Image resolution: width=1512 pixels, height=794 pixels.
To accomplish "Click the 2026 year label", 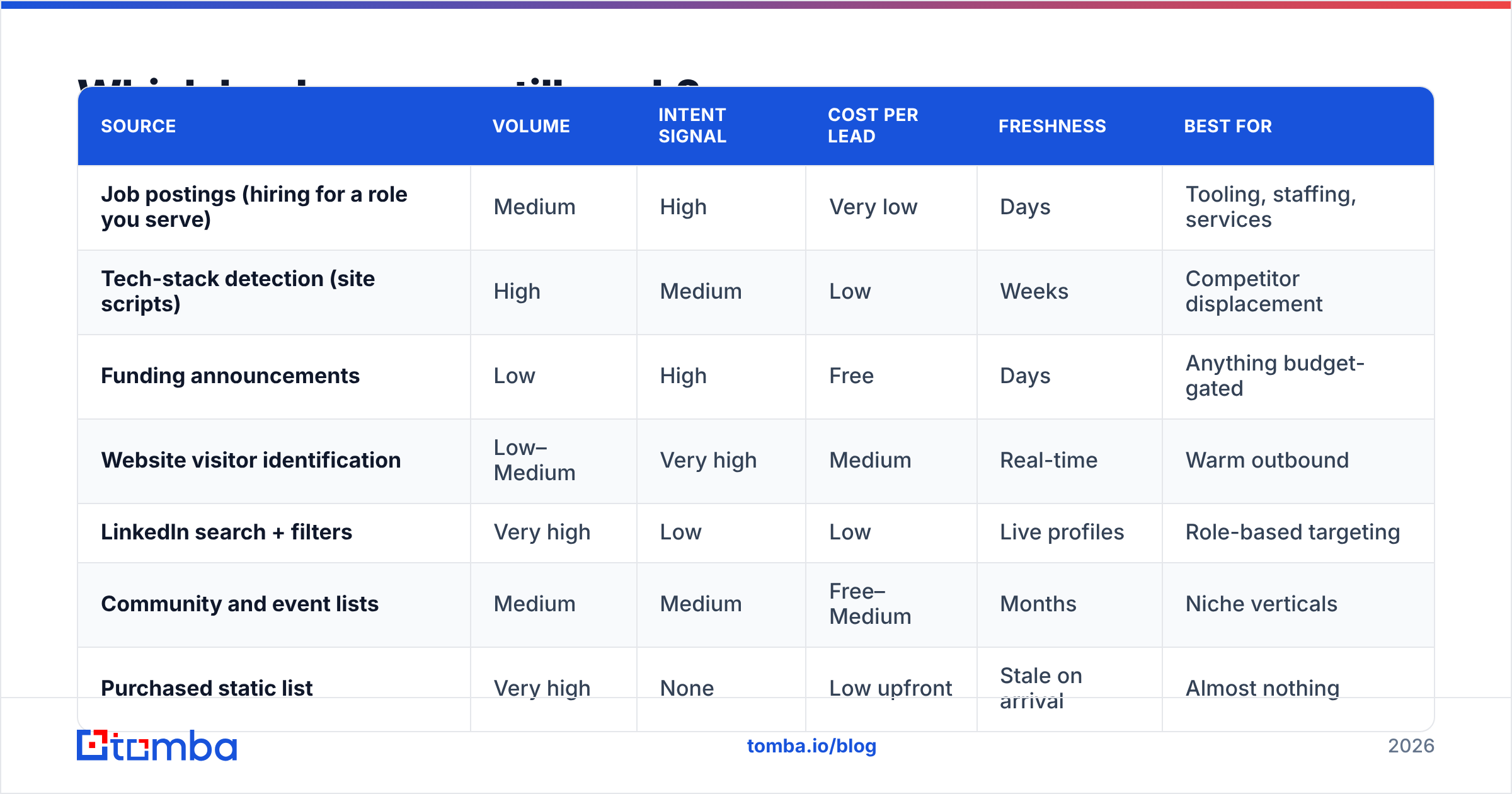I will pos(1411,746).
